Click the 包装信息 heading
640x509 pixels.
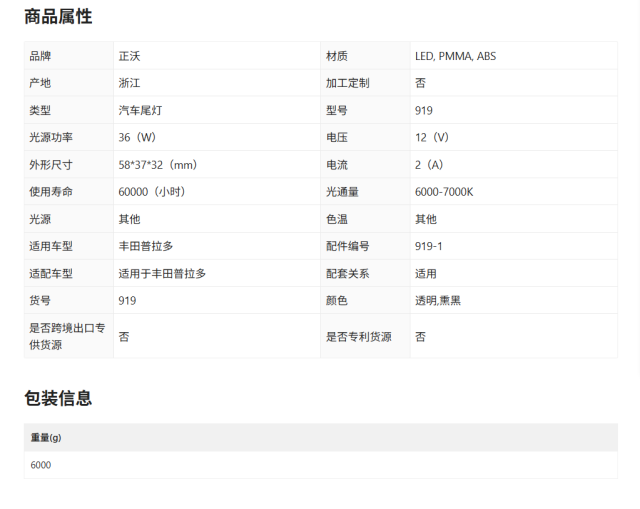coord(58,398)
